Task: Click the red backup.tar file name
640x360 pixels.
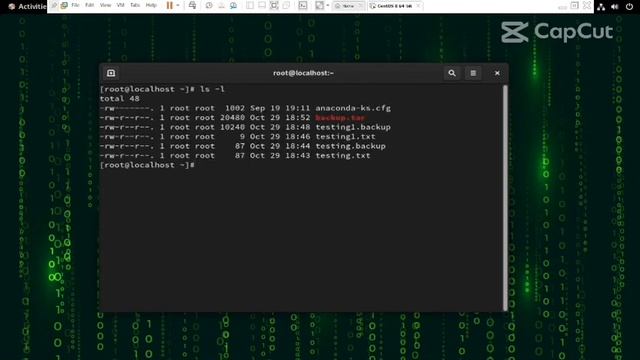Action: pyautogui.click(x=340, y=118)
